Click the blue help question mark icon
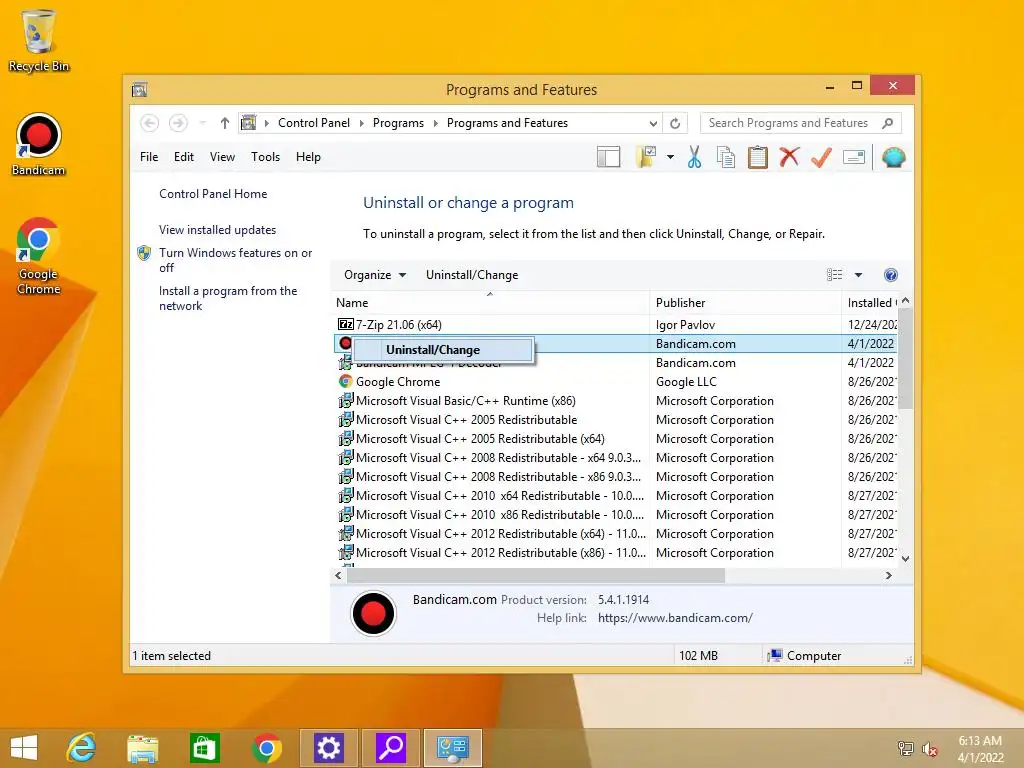The width and height of the screenshot is (1024, 768). pos(890,275)
